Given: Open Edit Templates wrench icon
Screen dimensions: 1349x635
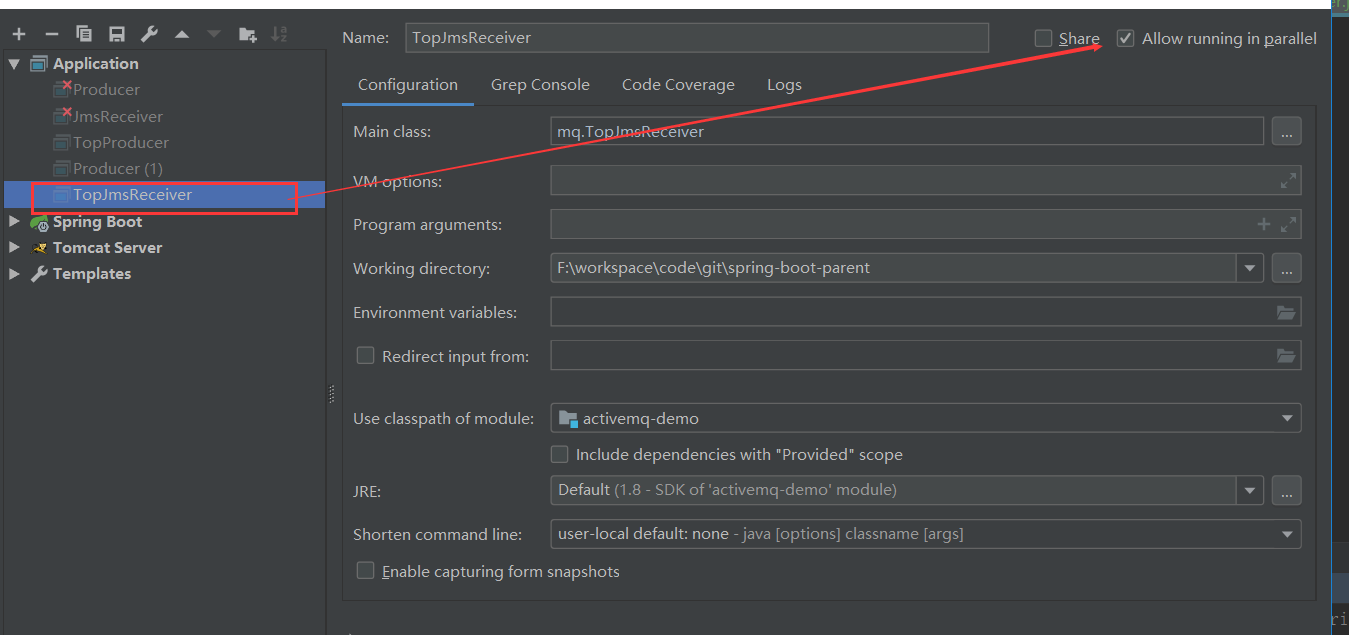Looking at the screenshot, I should tap(149, 34).
